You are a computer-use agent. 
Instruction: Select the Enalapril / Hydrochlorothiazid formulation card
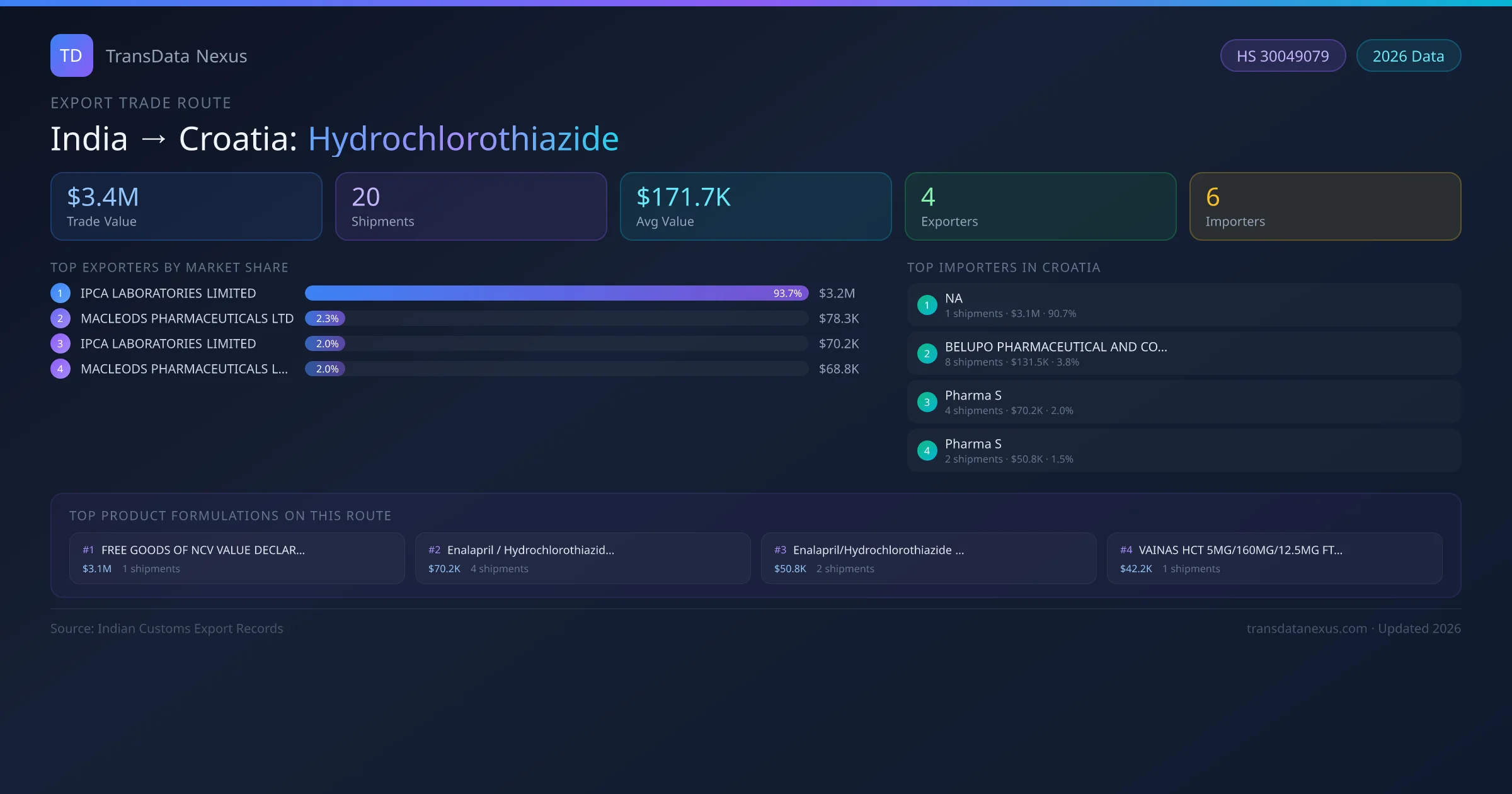(x=582, y=558)
